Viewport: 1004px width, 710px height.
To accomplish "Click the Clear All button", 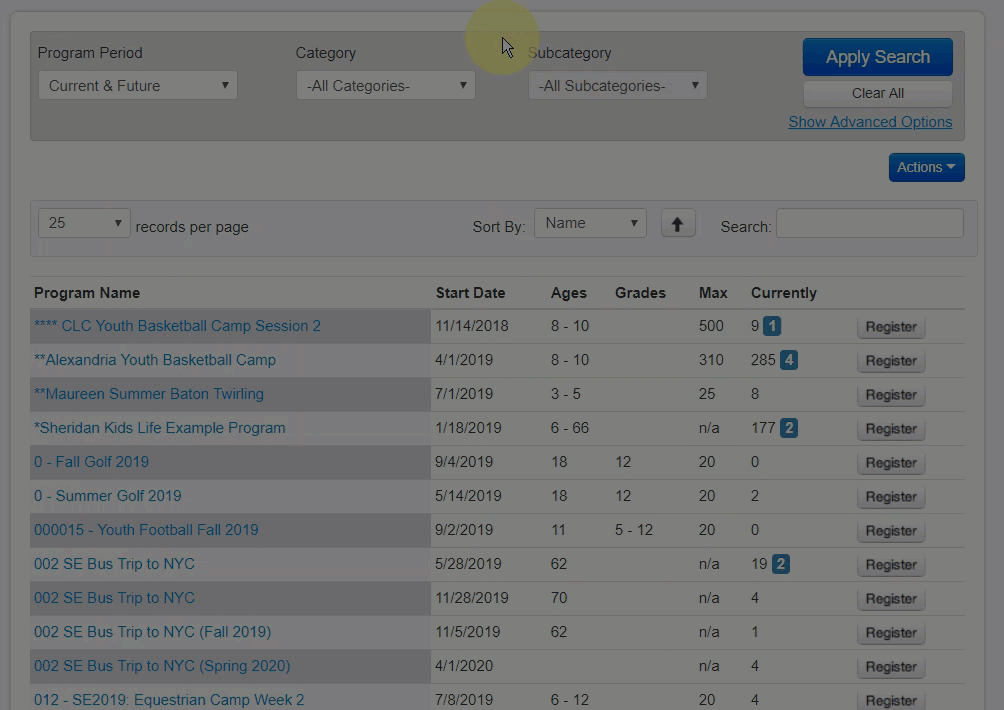I will (877, 93).
